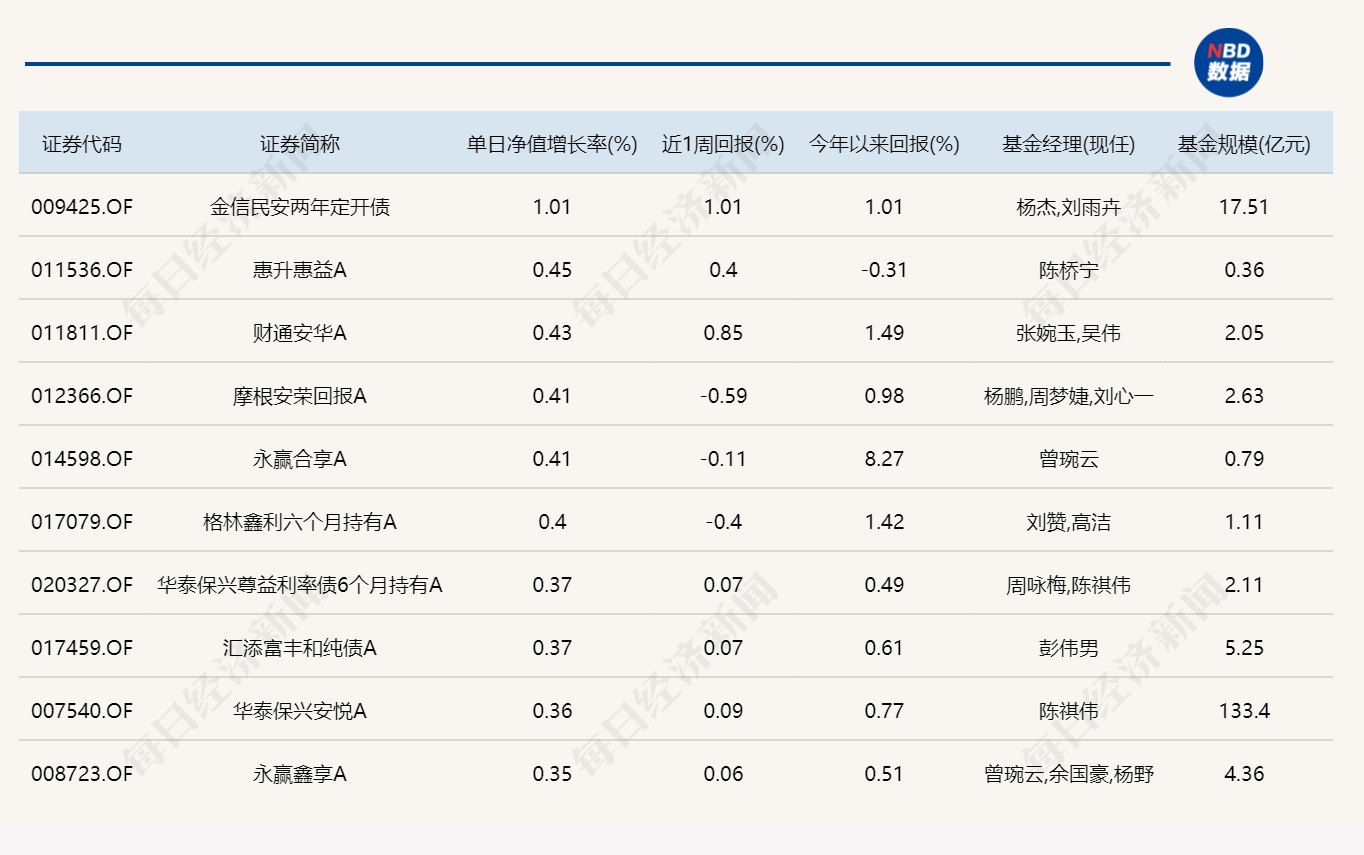The width and height of the screenshot is (1364, 855).
Task: Click fund name 摩根安荣回报A
Action: click(x=300, y=396)
